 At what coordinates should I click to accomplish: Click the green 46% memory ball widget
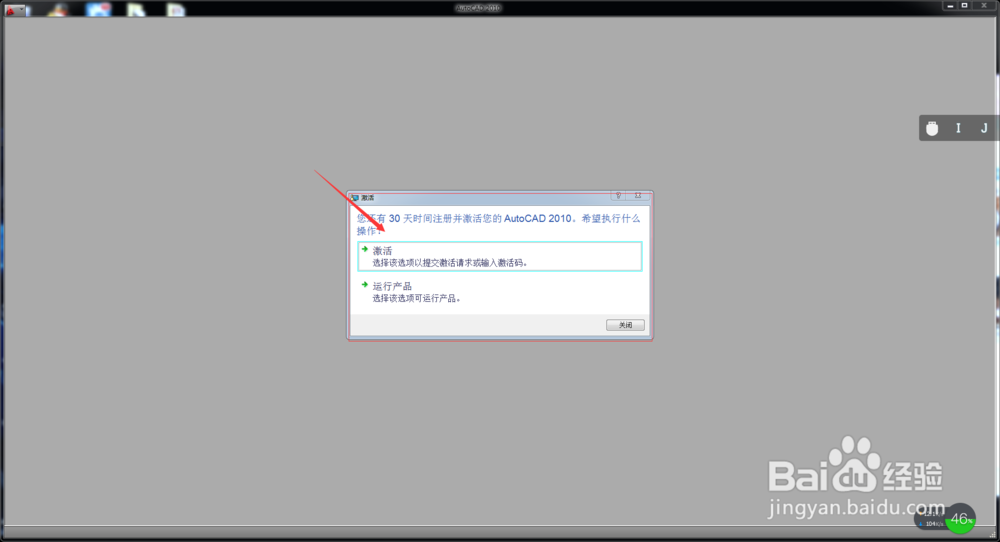[960, 519]
